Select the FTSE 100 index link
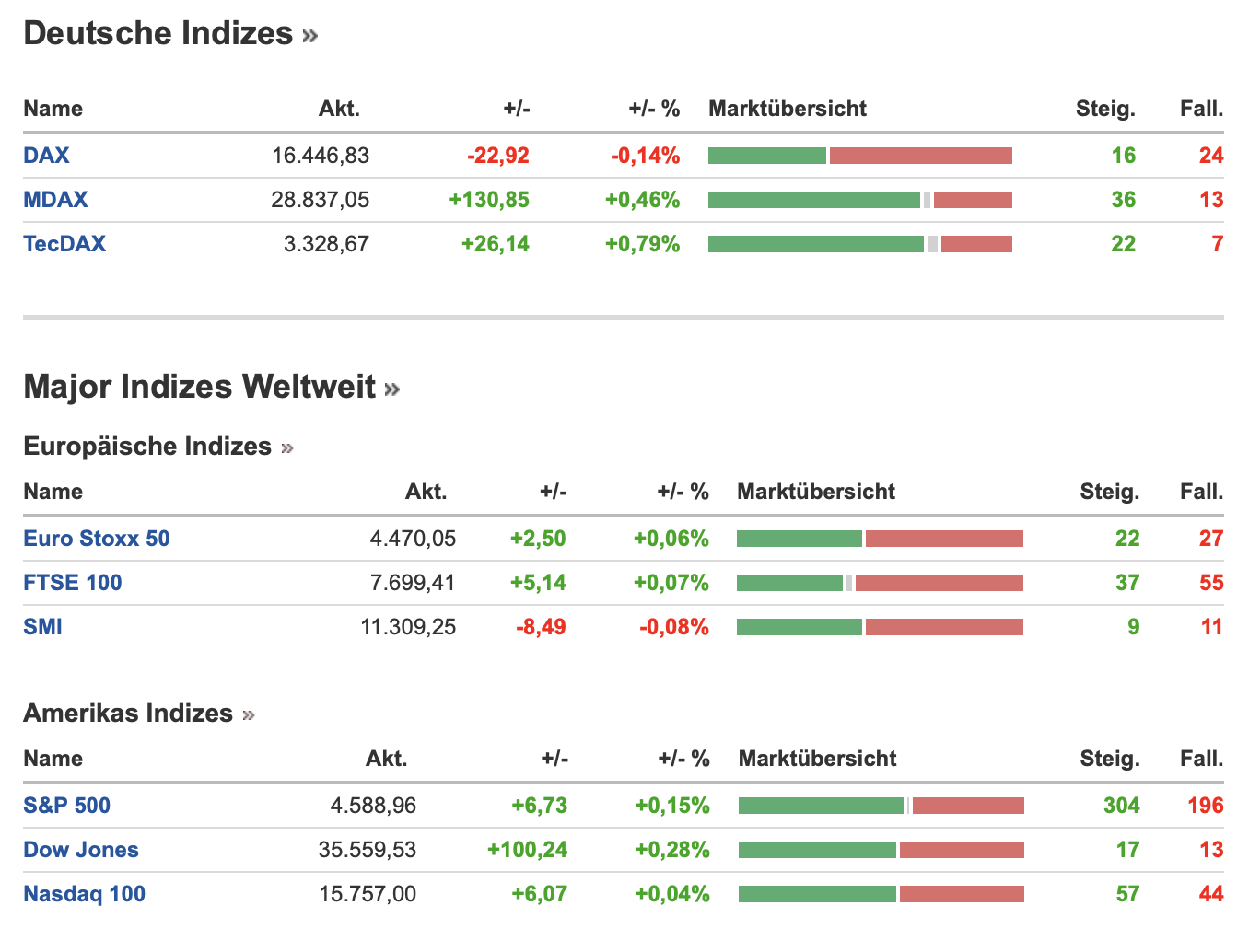 pos(73,583)
